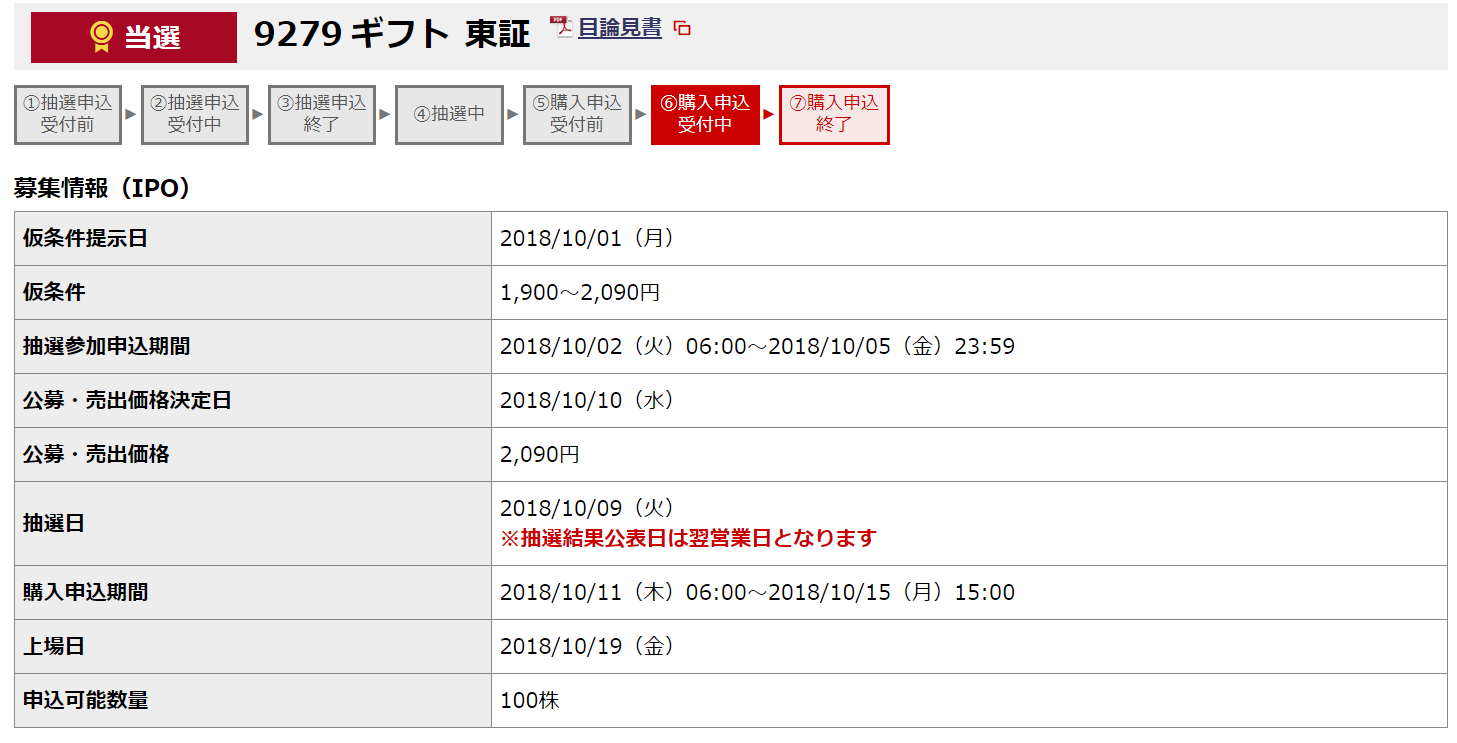Click the 当選 award ribbon icon

[101, 37]
